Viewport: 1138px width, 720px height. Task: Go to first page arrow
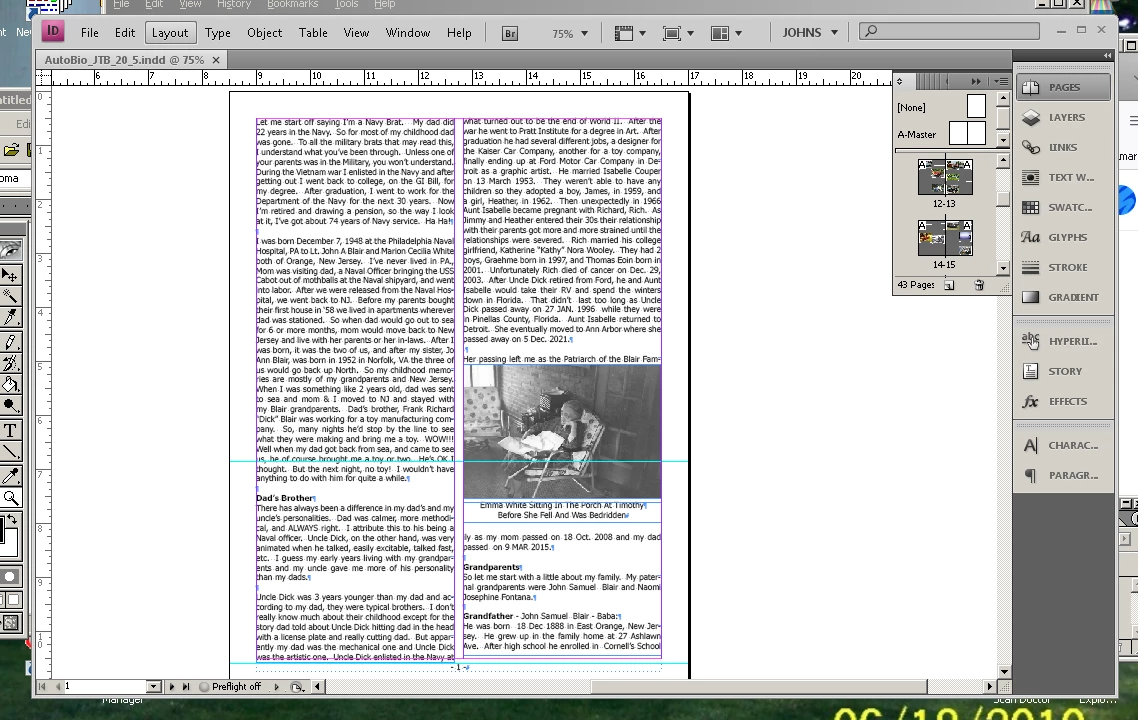pyautogui.click(x=42, y=686)
